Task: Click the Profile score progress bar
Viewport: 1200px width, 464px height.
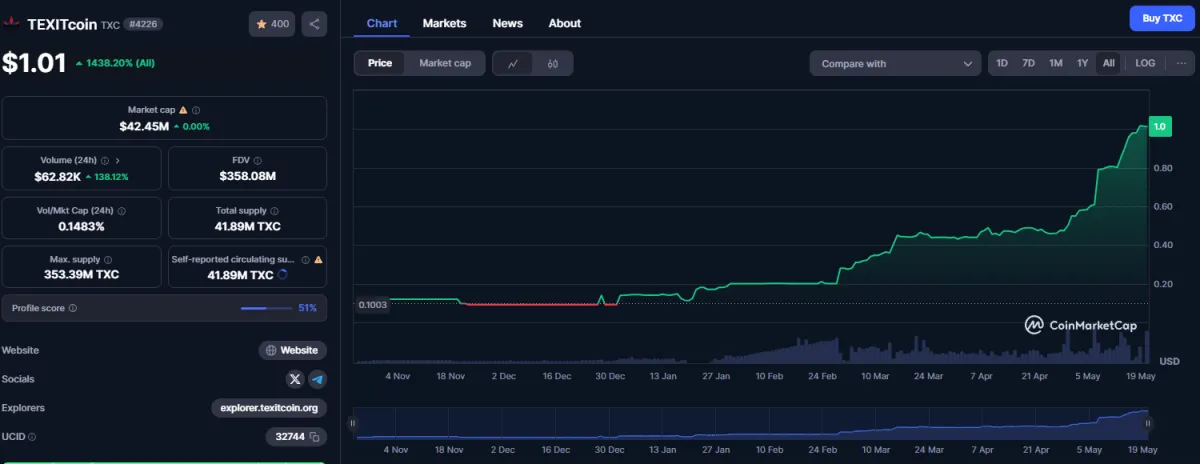Action: [267, 308]
